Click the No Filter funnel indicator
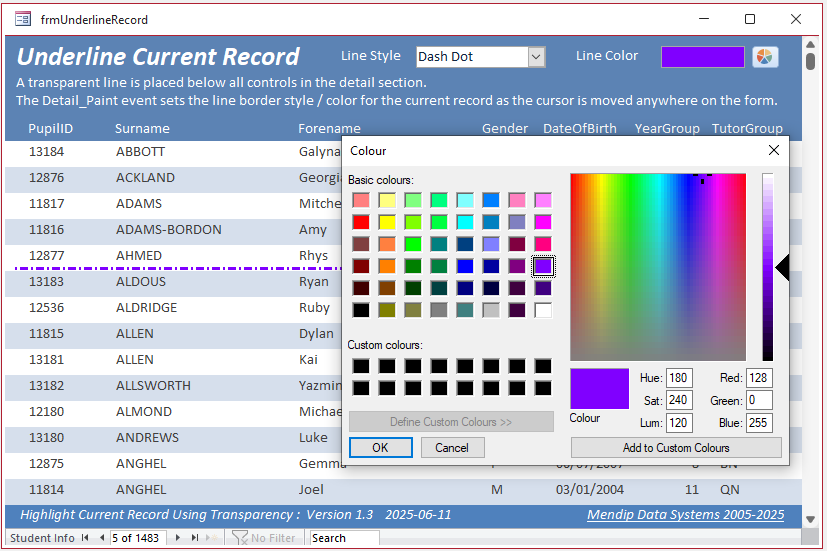Viewport: 827px width, 551px height. 263,538
